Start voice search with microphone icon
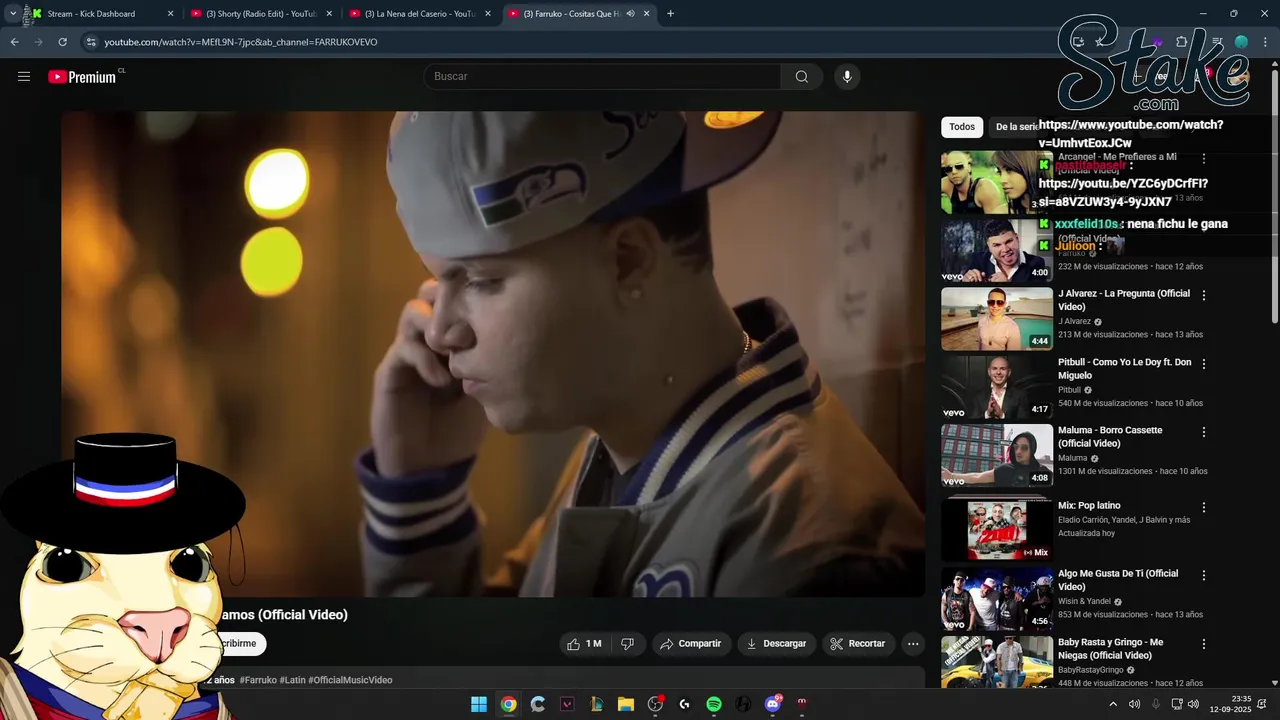Viewport: 1280px width, 720px height. click(847, 77)
